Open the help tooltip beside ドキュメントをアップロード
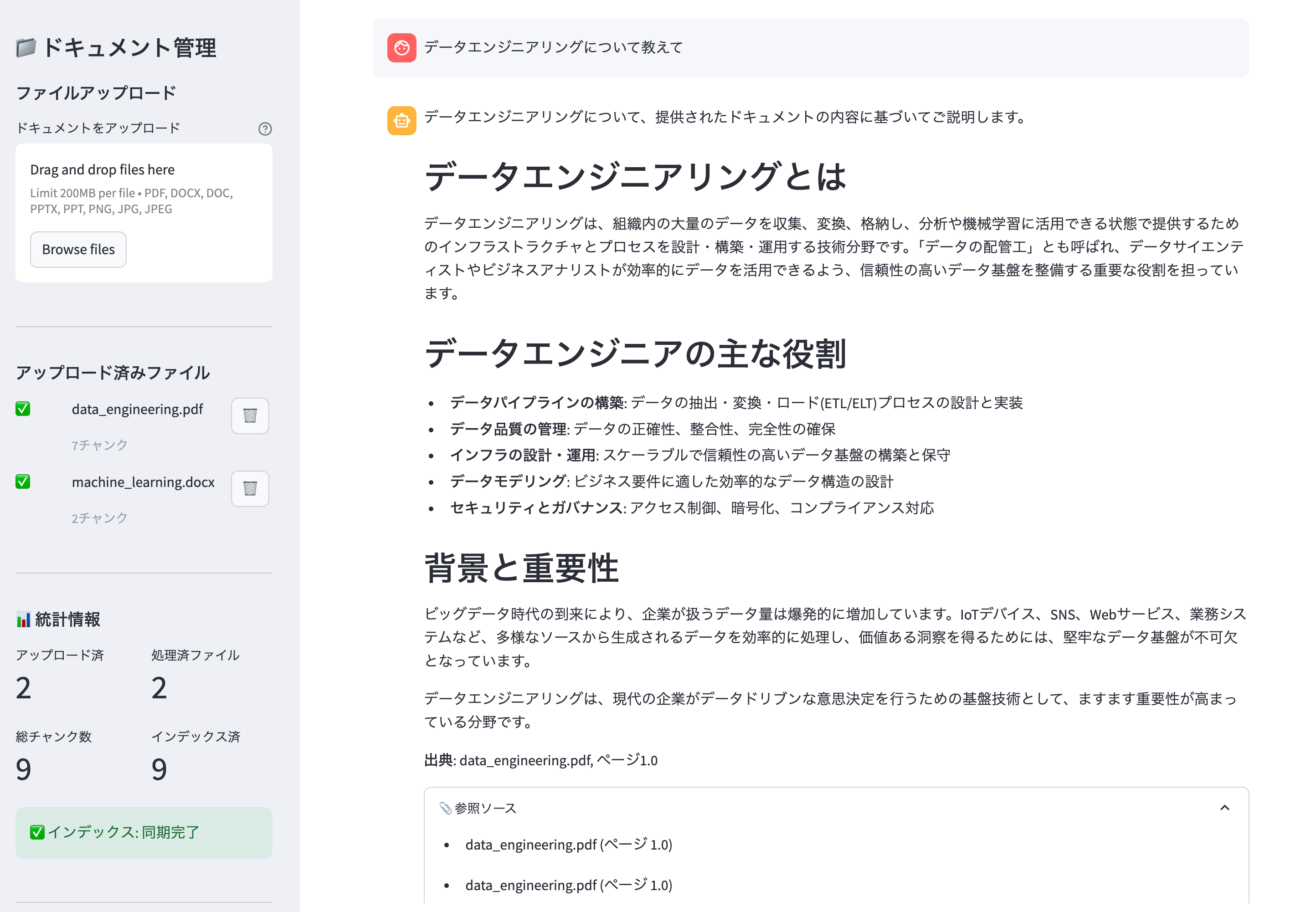 point(265,128)
